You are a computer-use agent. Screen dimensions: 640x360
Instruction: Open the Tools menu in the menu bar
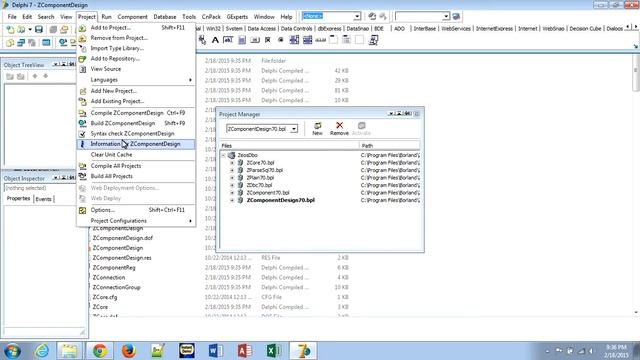coord(189,17)
